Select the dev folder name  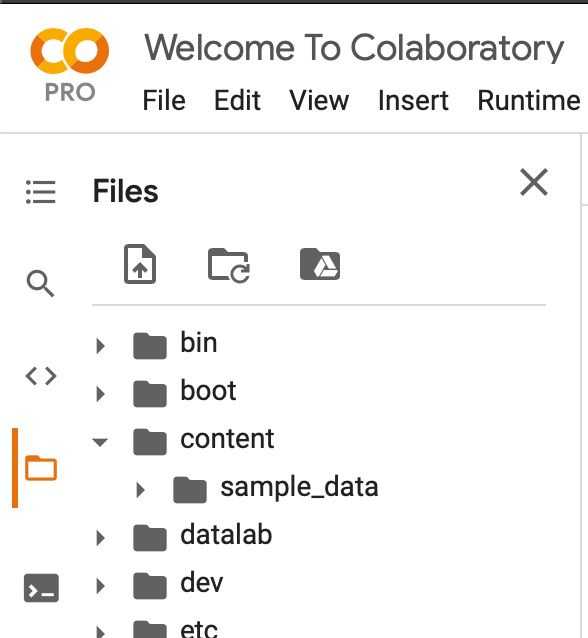201,583
